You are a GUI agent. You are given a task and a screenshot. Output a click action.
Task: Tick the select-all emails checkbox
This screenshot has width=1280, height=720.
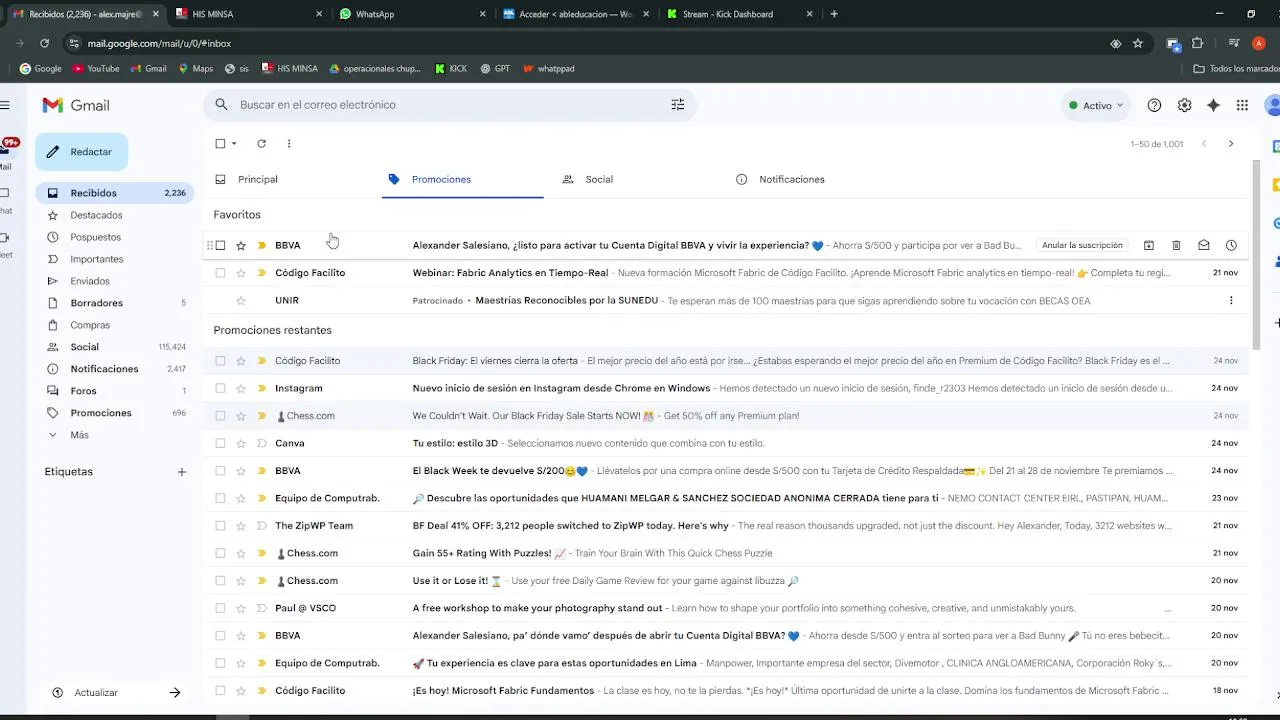(220, 144)
